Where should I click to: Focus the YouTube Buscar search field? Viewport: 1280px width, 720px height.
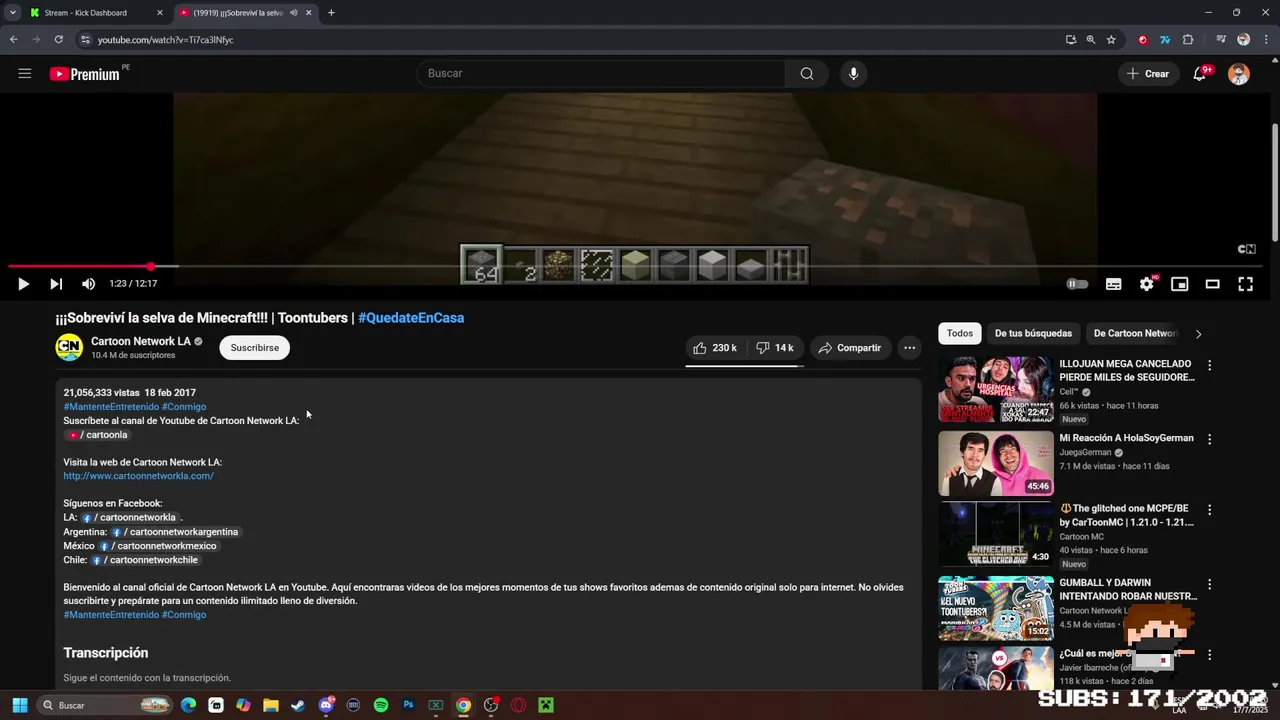[601, 73]
